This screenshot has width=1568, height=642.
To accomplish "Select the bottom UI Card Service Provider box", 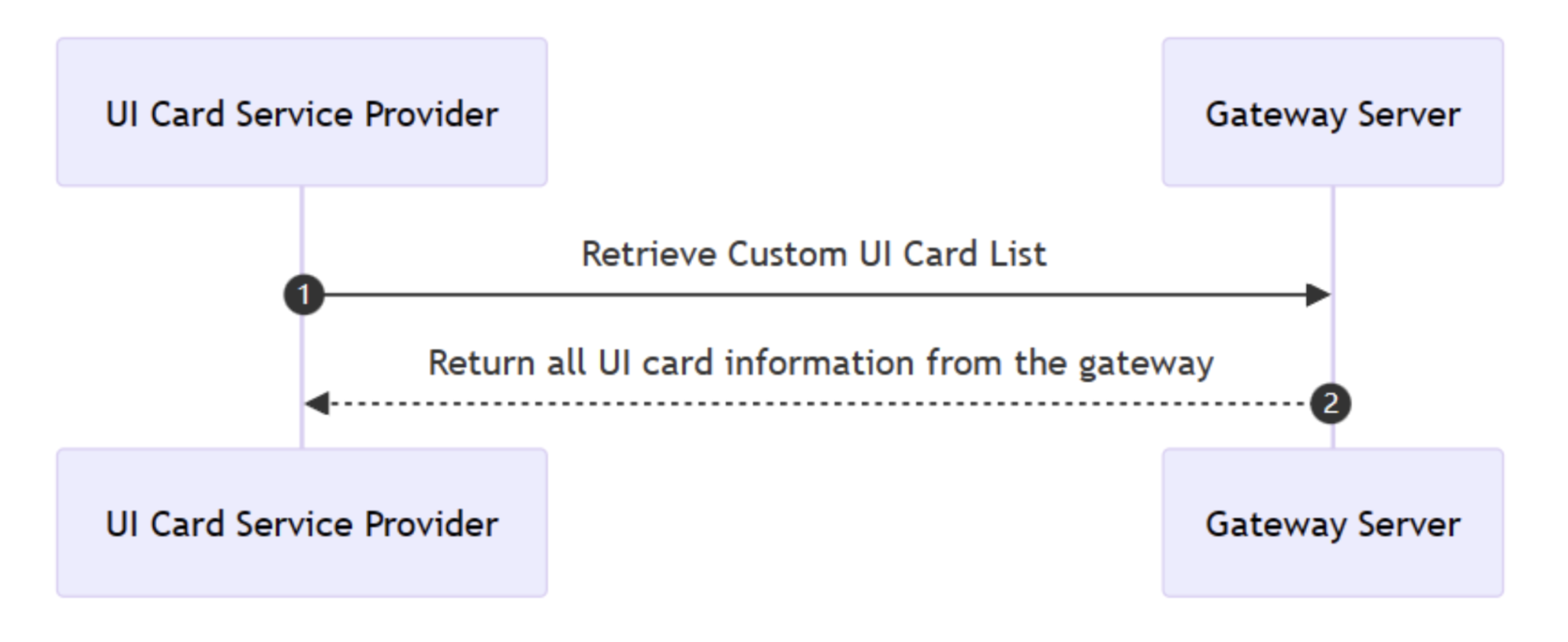I will [x=302, y=522].
